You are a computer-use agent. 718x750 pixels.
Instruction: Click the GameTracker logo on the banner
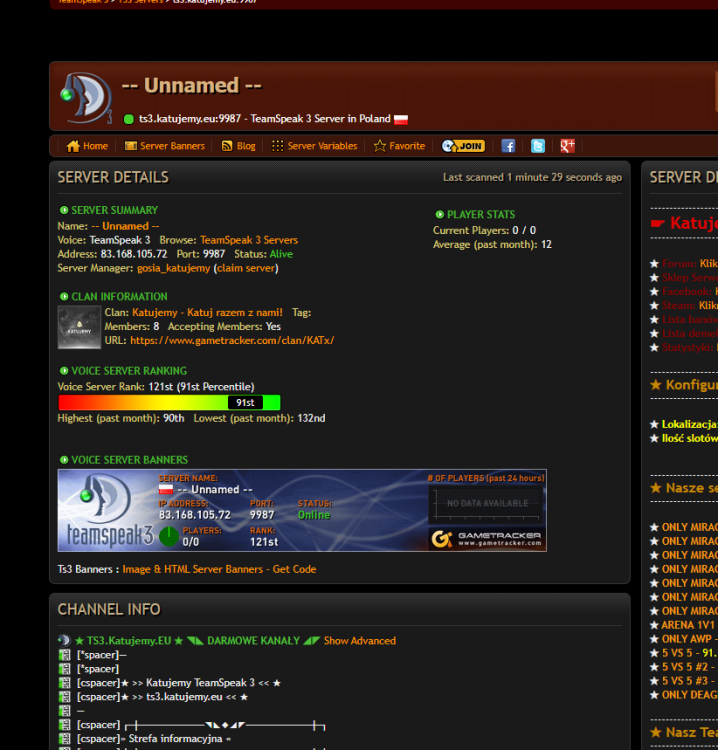(x=487, y=539)
